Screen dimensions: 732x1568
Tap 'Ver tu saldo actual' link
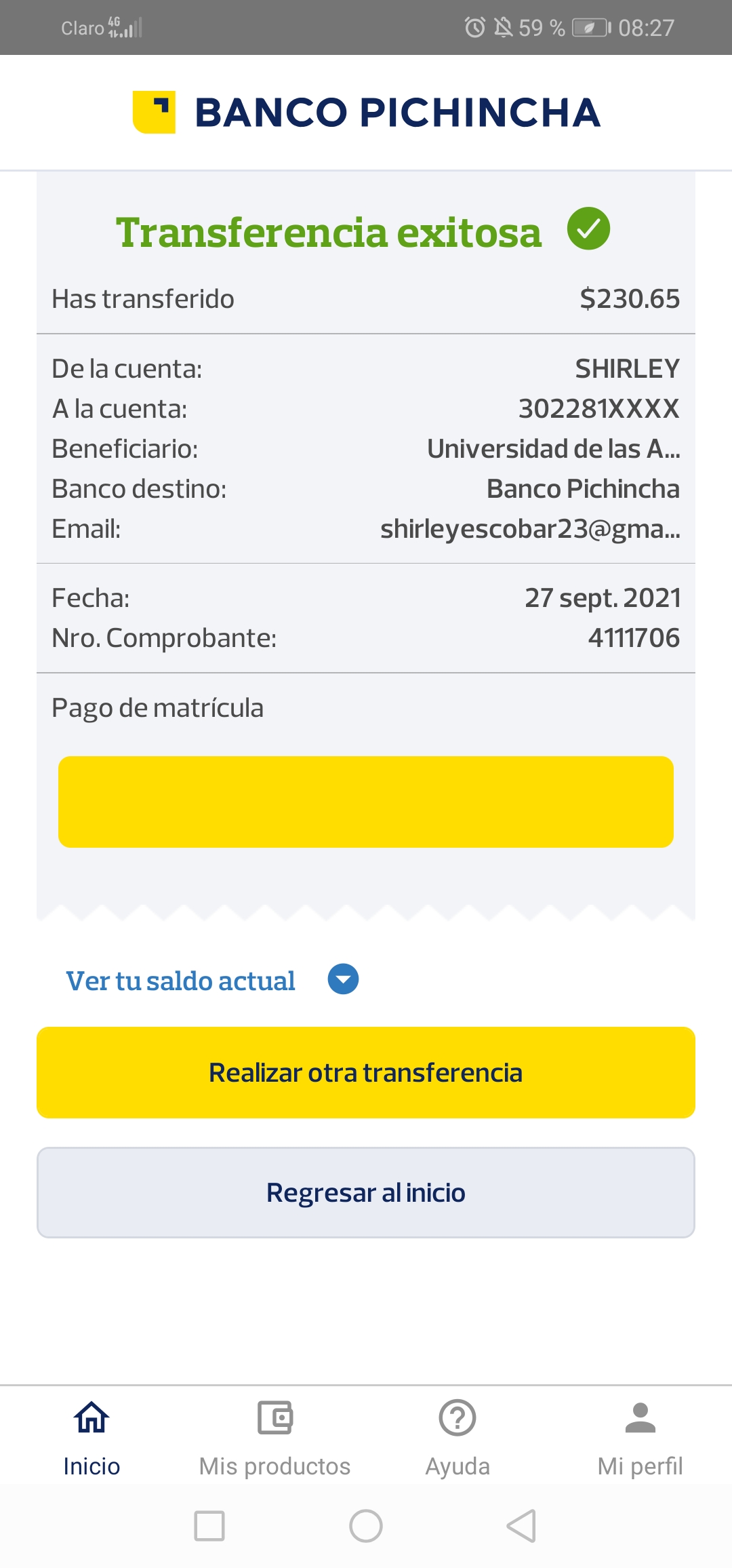coord(180,981)
